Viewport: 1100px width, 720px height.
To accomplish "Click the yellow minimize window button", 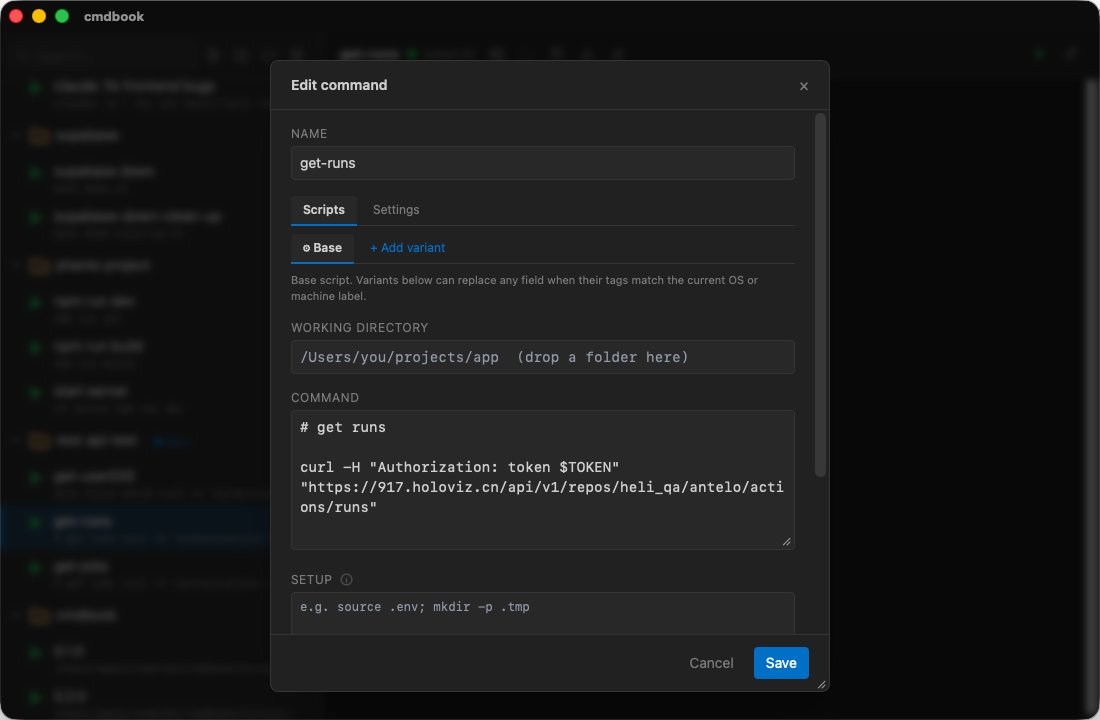I will [39, 16].
